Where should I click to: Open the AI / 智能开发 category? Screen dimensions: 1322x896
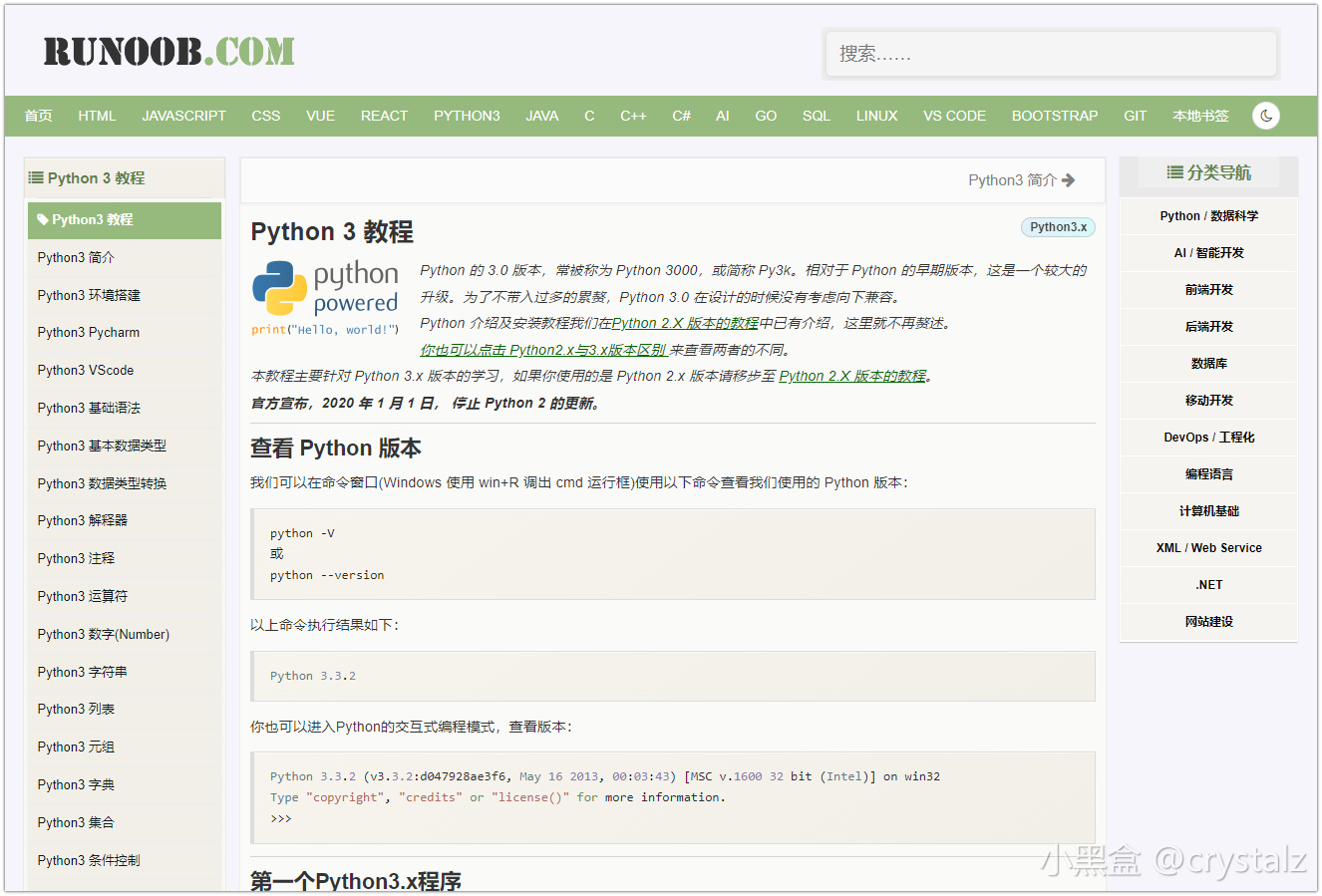(x=1209, y=253)
